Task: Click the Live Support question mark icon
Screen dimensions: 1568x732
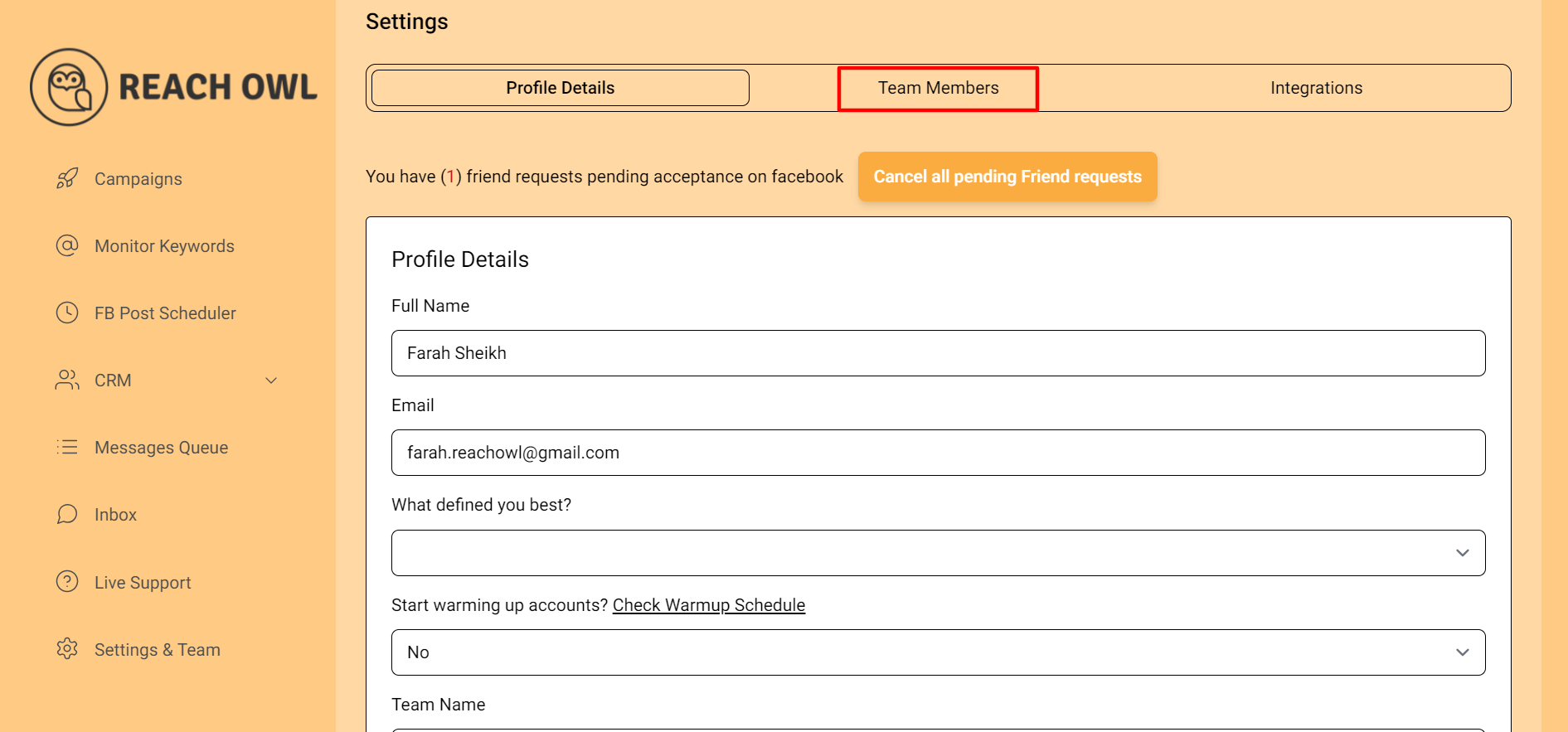Action: pyautogui.click(x=67, y=581)
